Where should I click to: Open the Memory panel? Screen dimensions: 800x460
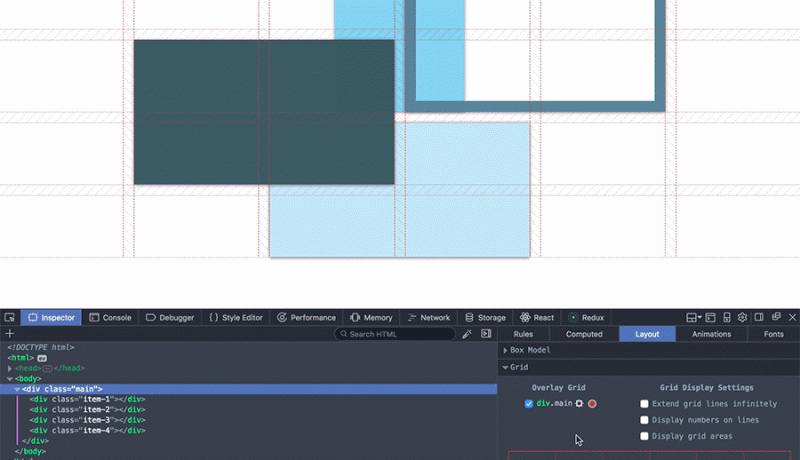click(x=371, y=317)
